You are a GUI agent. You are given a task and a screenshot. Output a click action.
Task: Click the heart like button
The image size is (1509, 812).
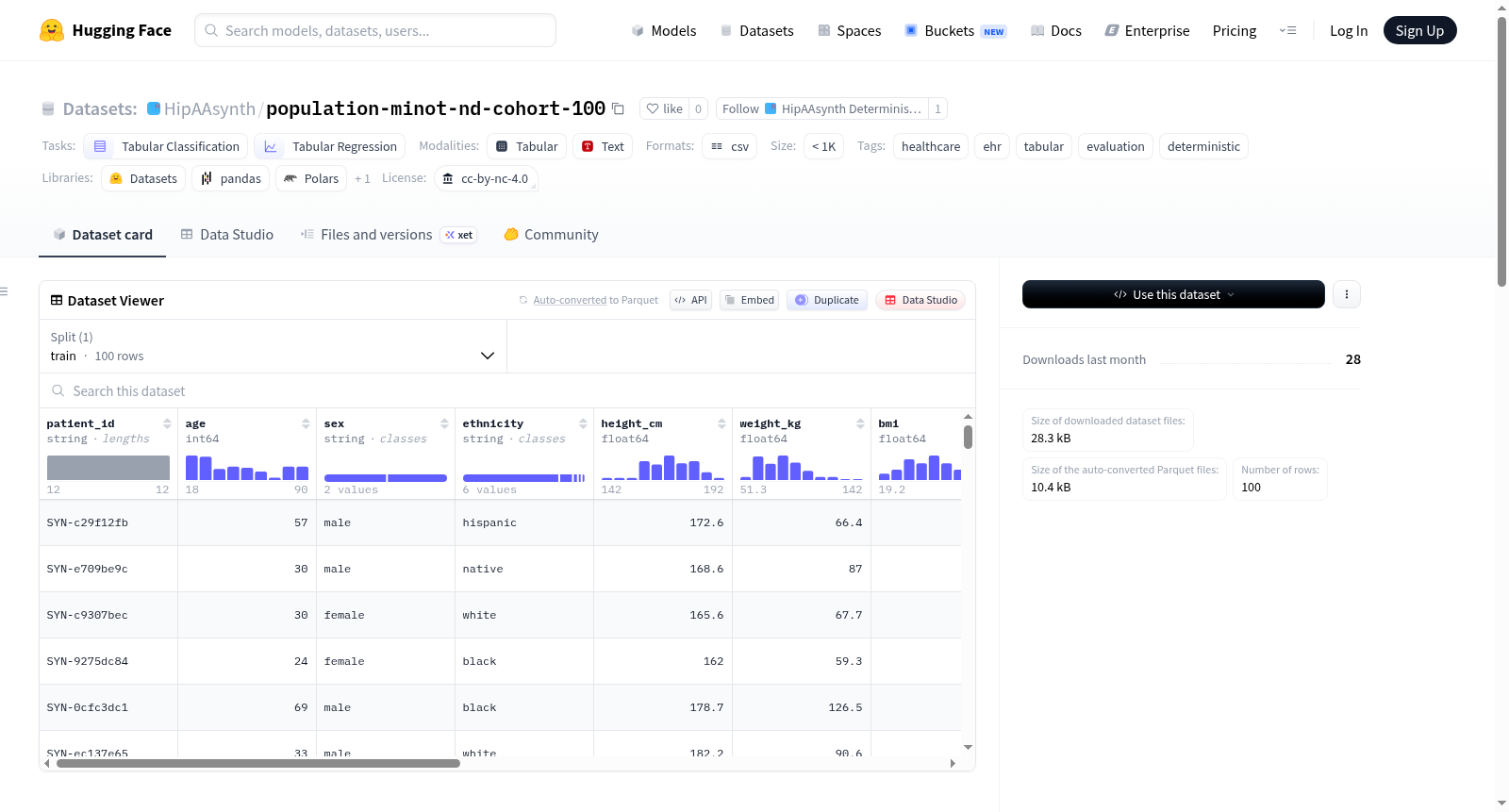[664, 108]
